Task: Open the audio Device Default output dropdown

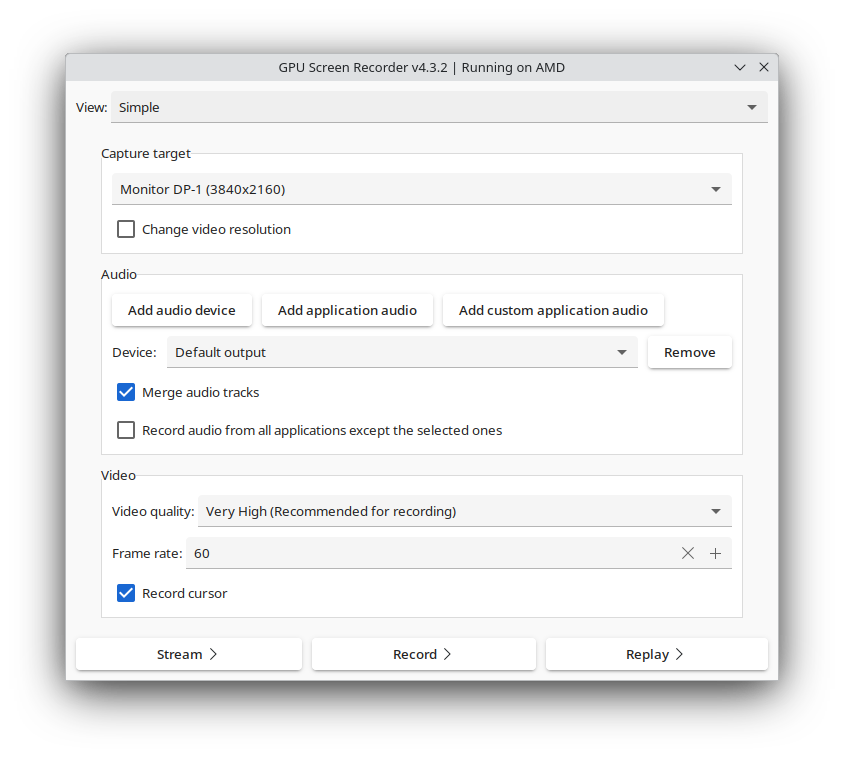Action: click(401, 352)
